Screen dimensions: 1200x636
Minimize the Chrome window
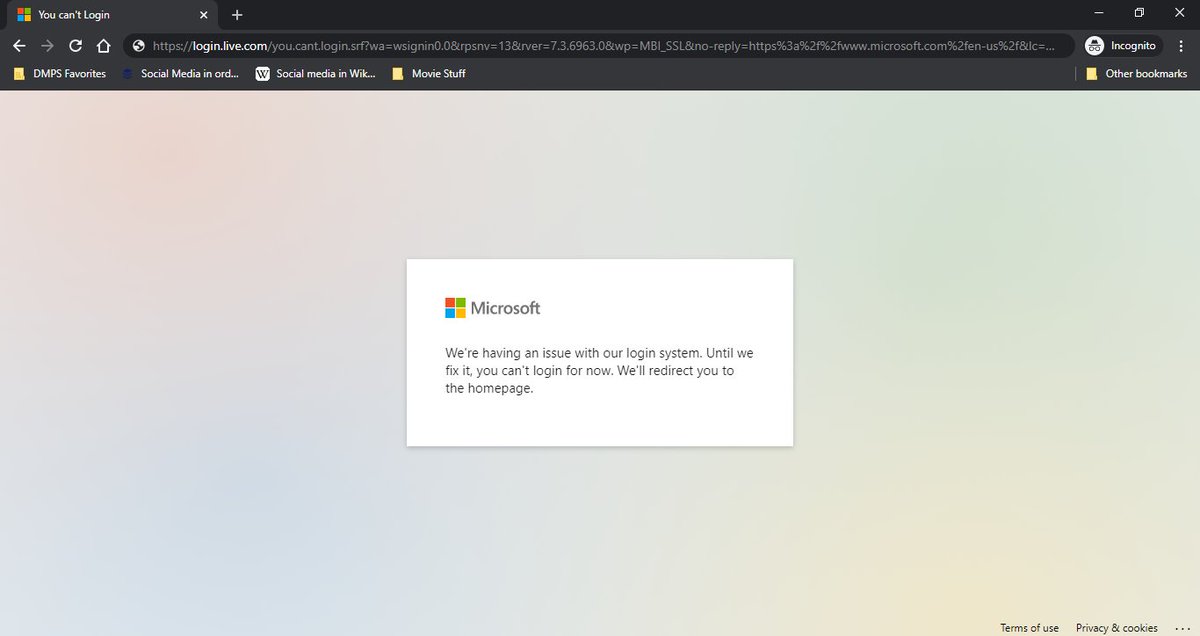pyautogui.click(x=1098, y=14)
